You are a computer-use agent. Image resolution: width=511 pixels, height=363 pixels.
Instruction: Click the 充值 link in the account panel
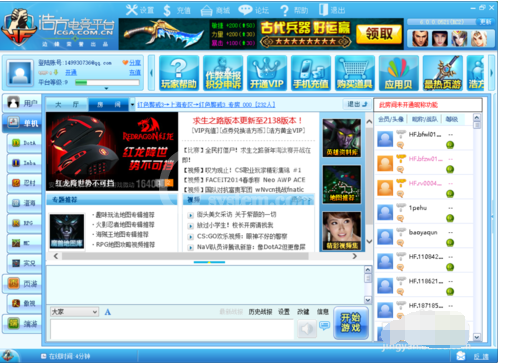click(x=135, y=72)
